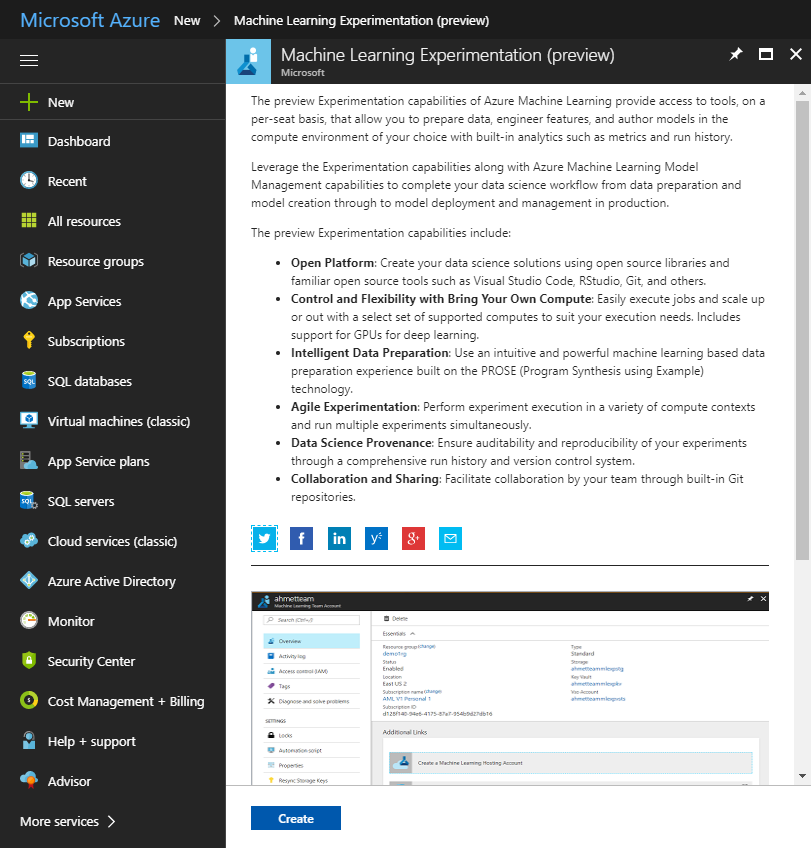Expand More services
This screenshot has width=811, height=848.
(x=60, y=821)
